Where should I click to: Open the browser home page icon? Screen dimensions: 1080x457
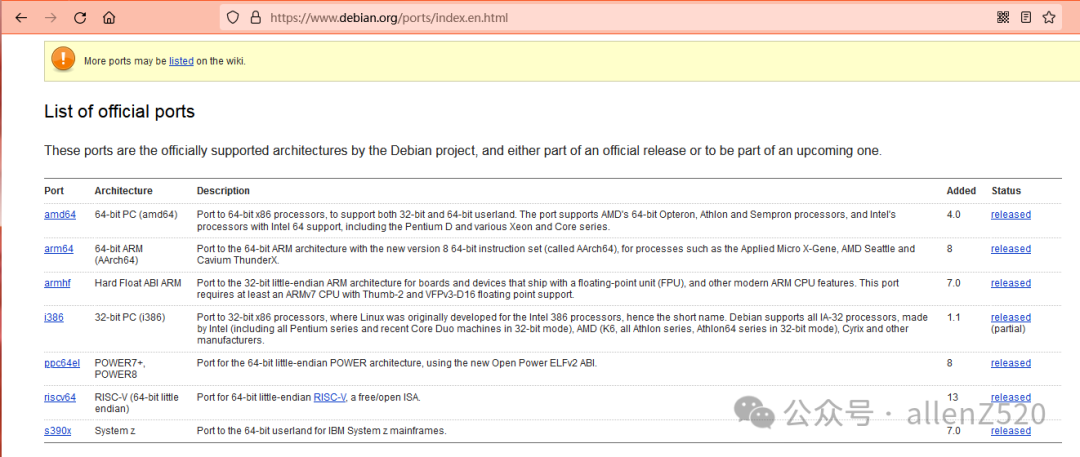[x=109, y=18]
